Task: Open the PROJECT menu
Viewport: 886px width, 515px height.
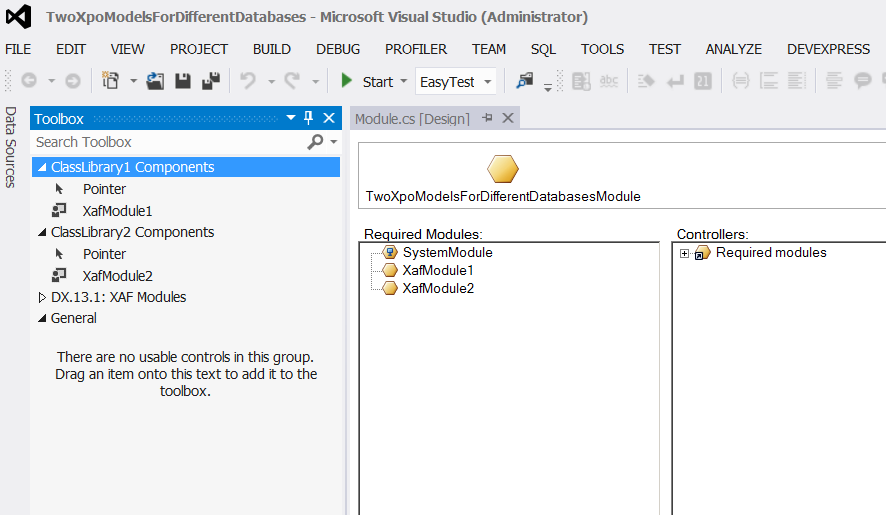Action: point(199,49)
